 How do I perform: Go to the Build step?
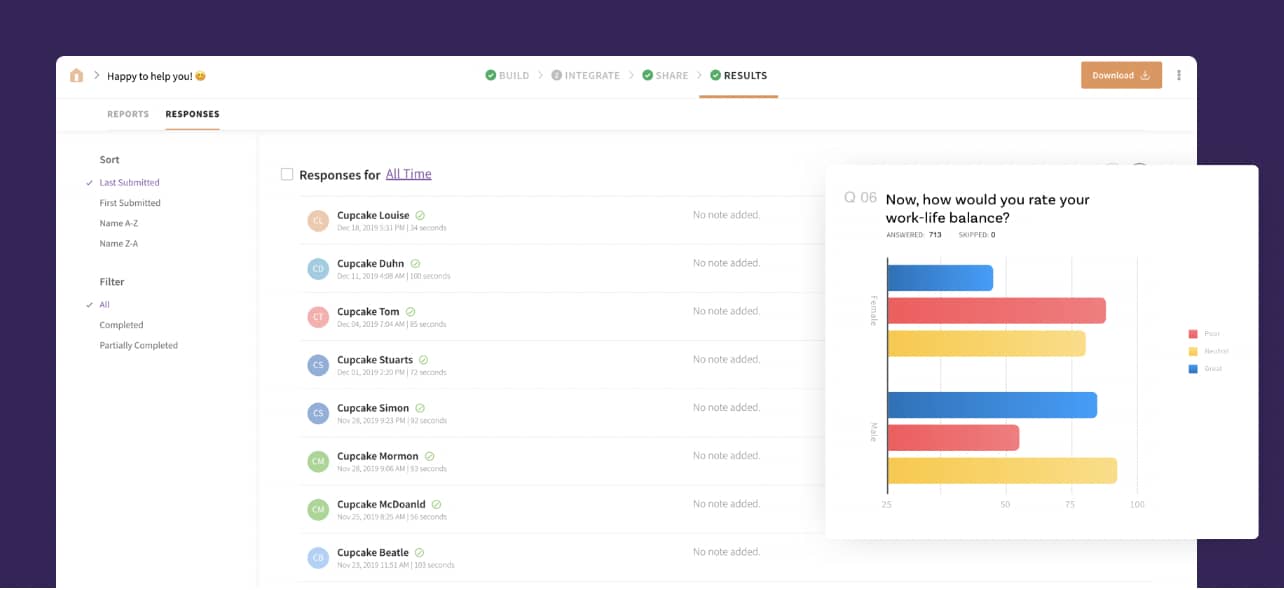507,76
